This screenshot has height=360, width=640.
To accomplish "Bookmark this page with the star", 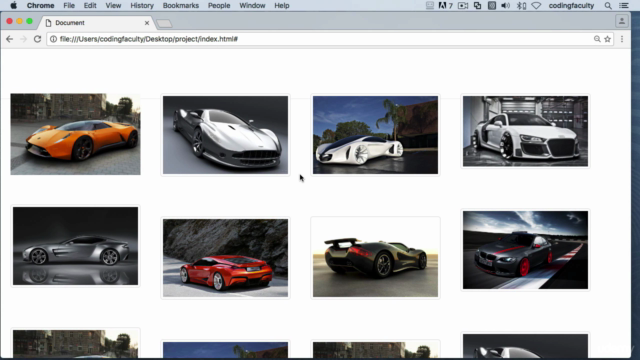I will click(x=607, y=39).
